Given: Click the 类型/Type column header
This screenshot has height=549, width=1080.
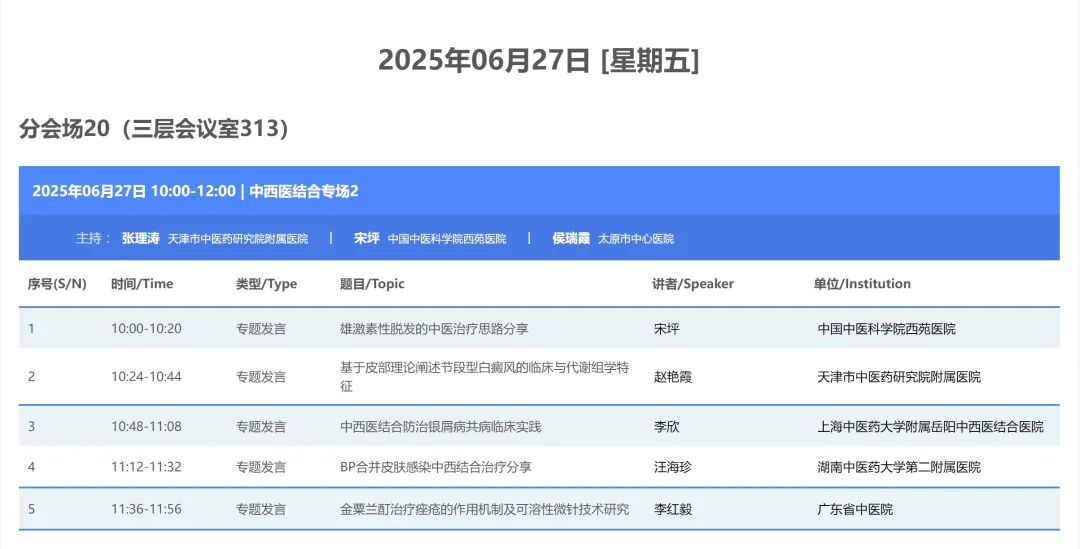Looking at the screenshot, I should 267,284.
